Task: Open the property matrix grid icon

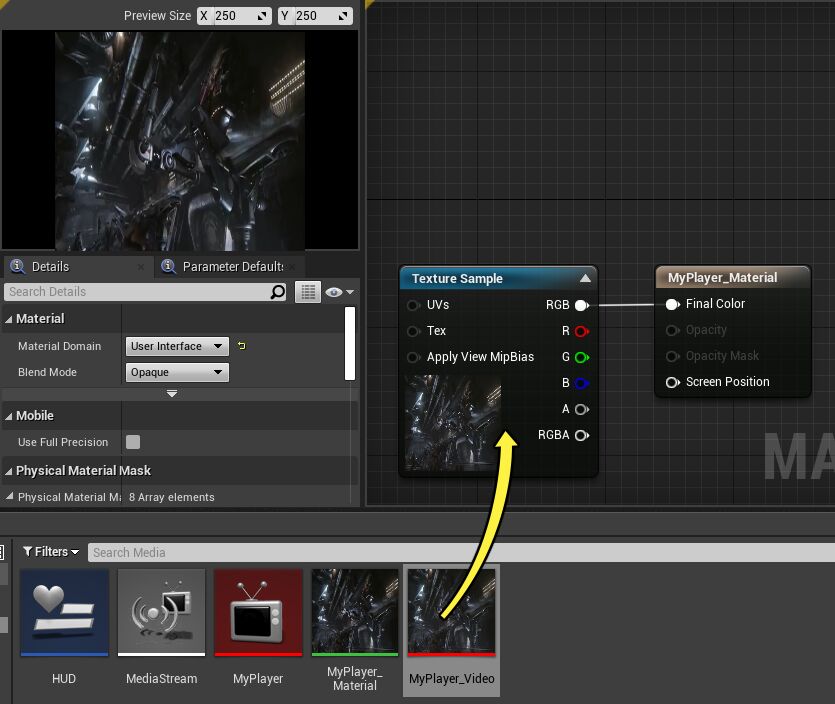Action: coord(308,292)
